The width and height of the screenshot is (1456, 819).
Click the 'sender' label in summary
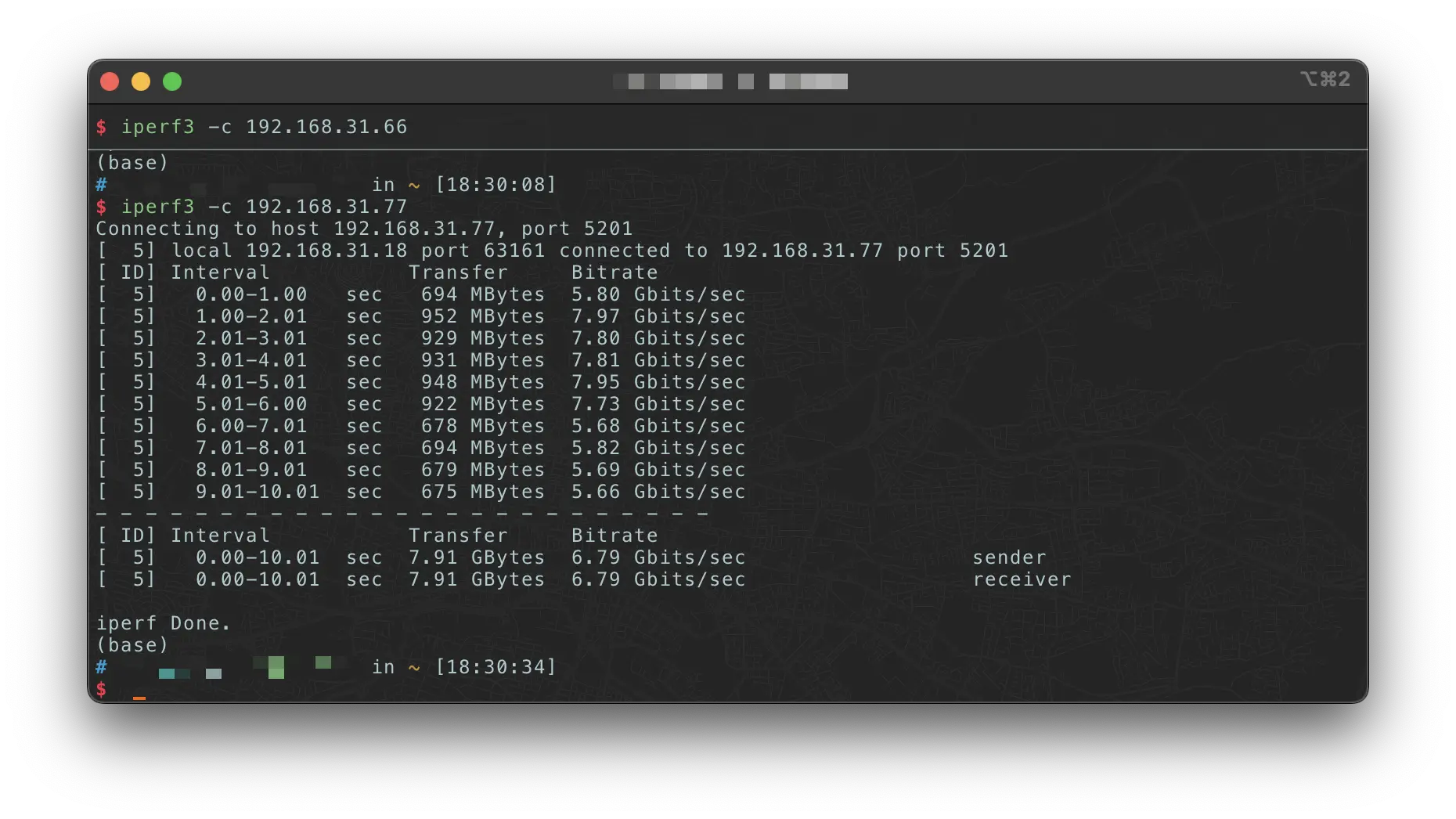[1009, 557]
